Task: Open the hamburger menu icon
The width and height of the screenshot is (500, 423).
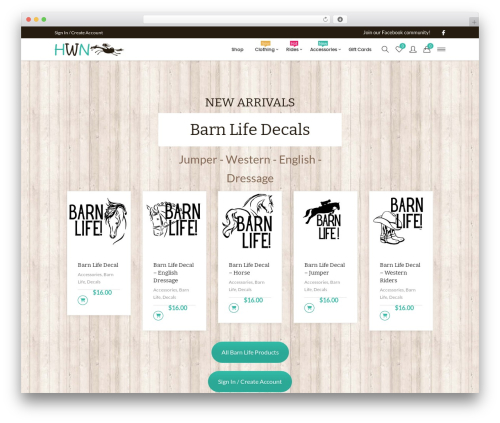Action: pos(441,49)
